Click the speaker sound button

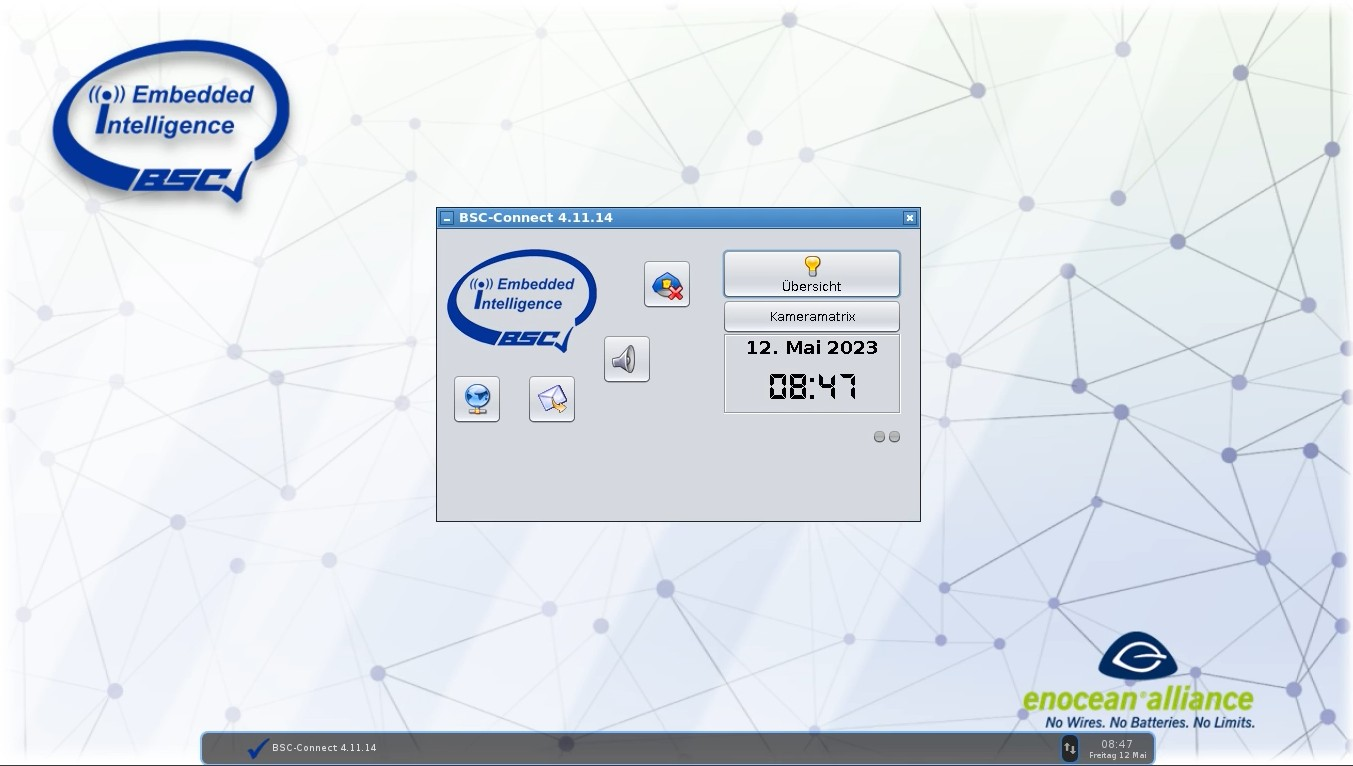[627, 359]
